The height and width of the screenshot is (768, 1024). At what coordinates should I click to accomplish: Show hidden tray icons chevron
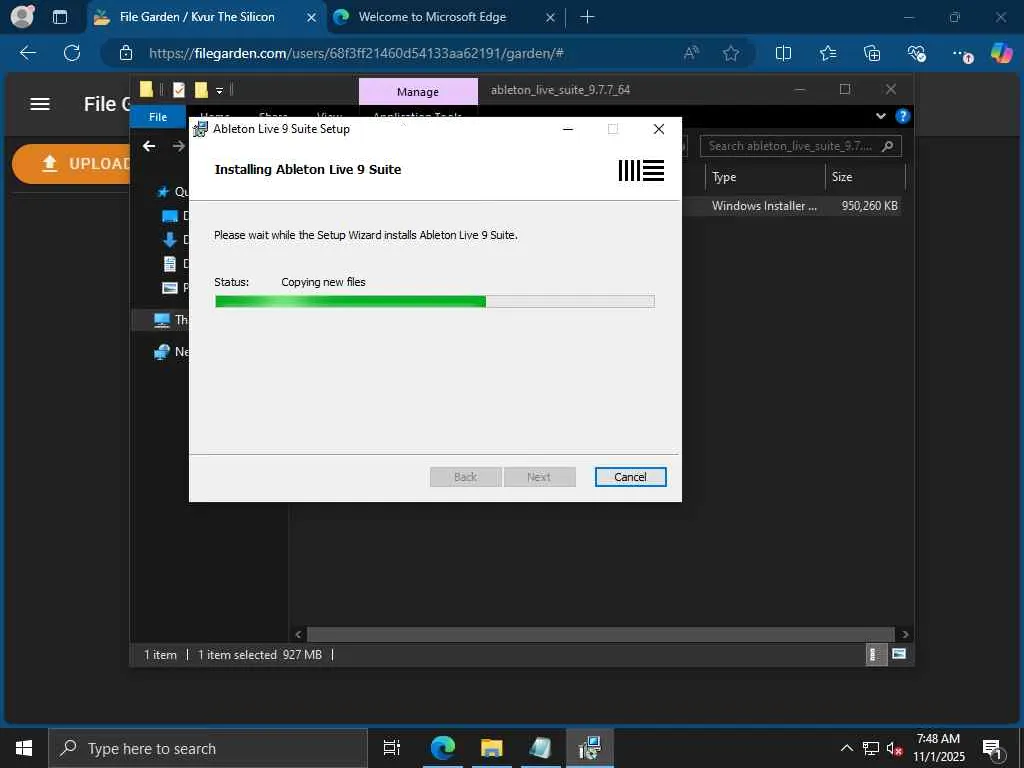(846, 748)
